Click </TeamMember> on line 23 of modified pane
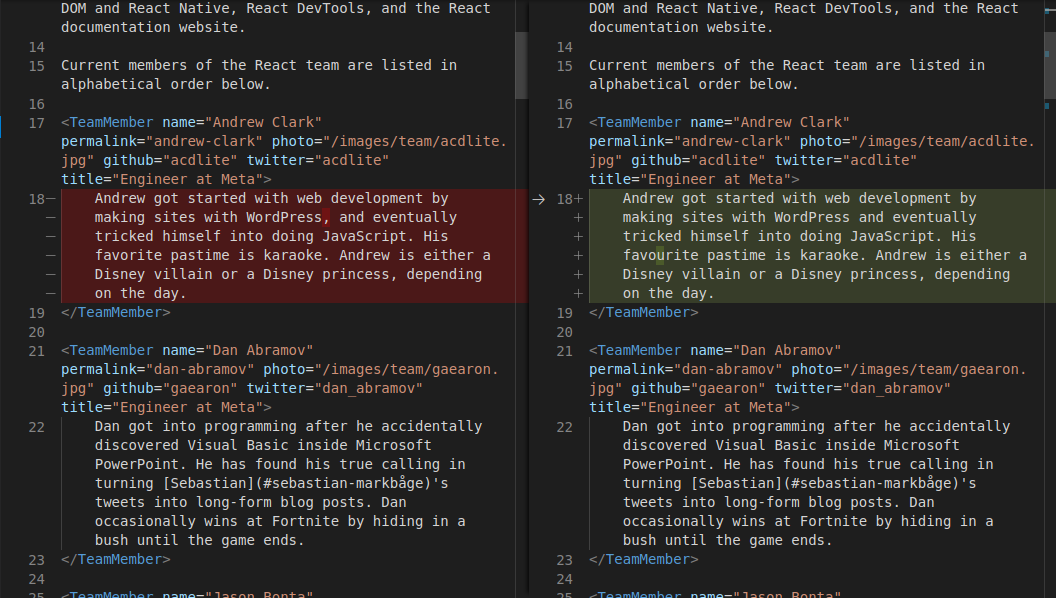This screenshot has height=598, width=1056. (x=644, y=559)
